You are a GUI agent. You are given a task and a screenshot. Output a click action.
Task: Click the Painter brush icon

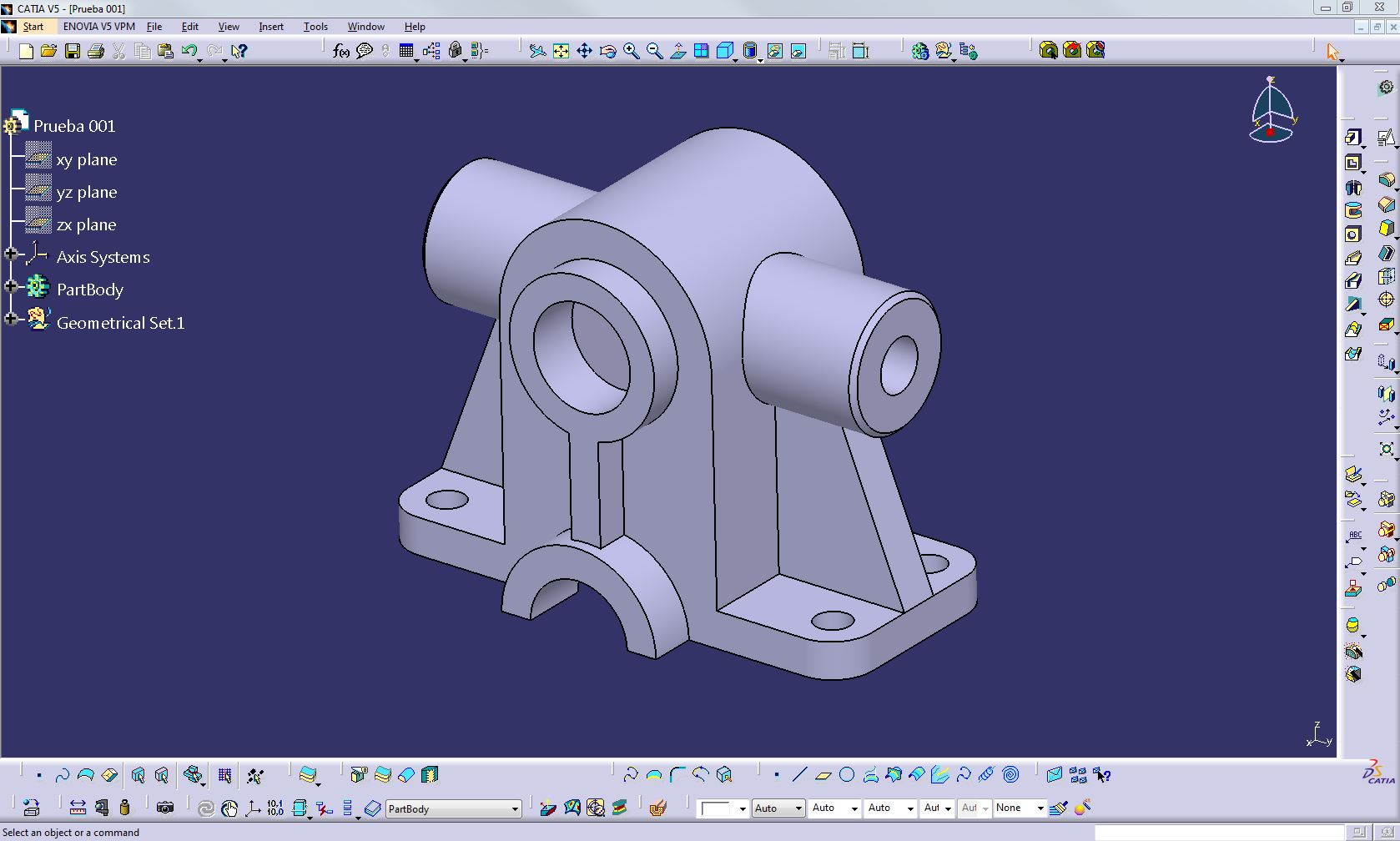1059,808
